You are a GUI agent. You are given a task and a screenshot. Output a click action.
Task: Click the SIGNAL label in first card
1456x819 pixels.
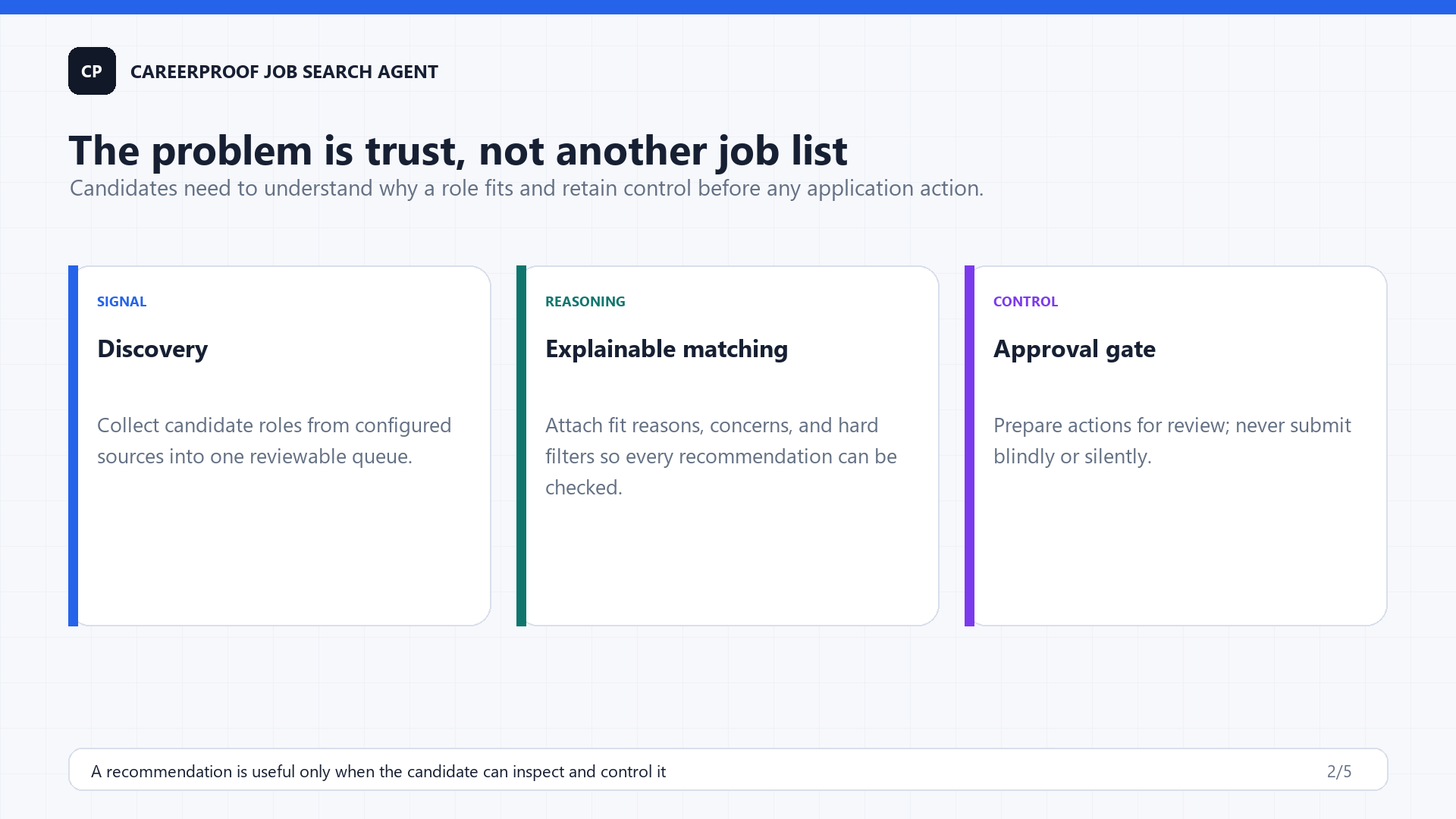121,302
